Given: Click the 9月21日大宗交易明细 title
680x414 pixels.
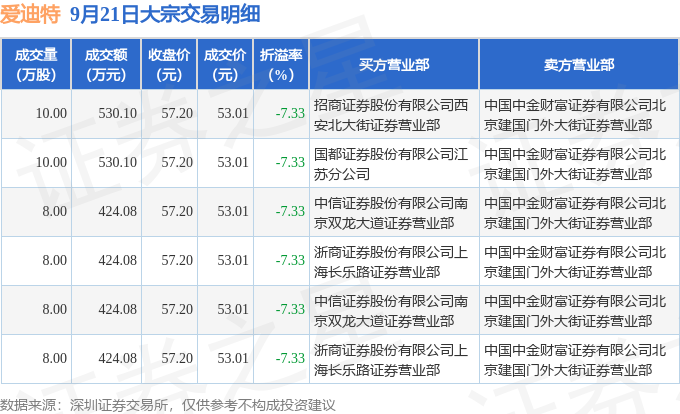Looking at the screenshot, I should coord(165,15).
